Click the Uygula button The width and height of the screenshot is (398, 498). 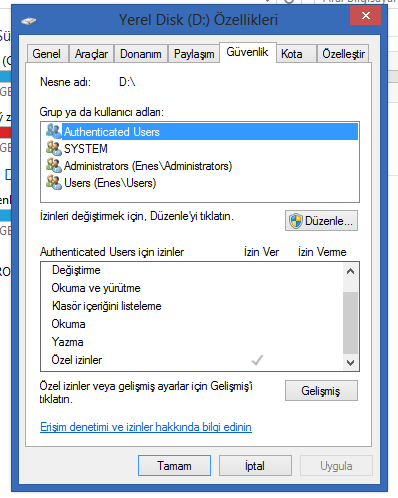pos(336,465)
